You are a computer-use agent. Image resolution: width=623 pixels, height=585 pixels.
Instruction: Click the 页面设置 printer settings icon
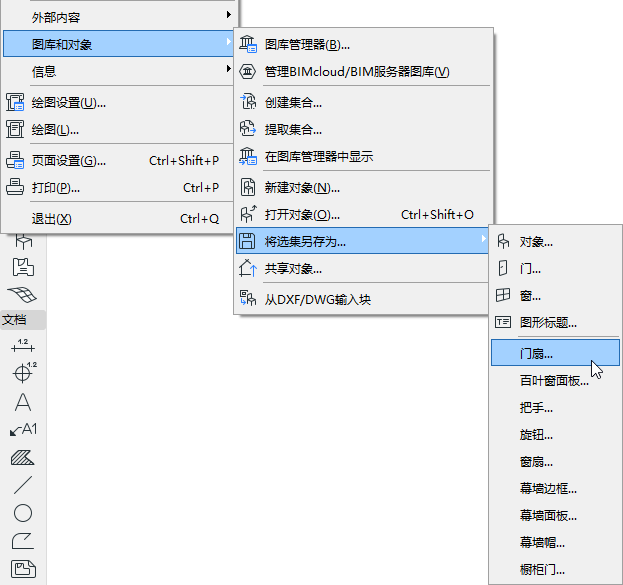point(15,160)
